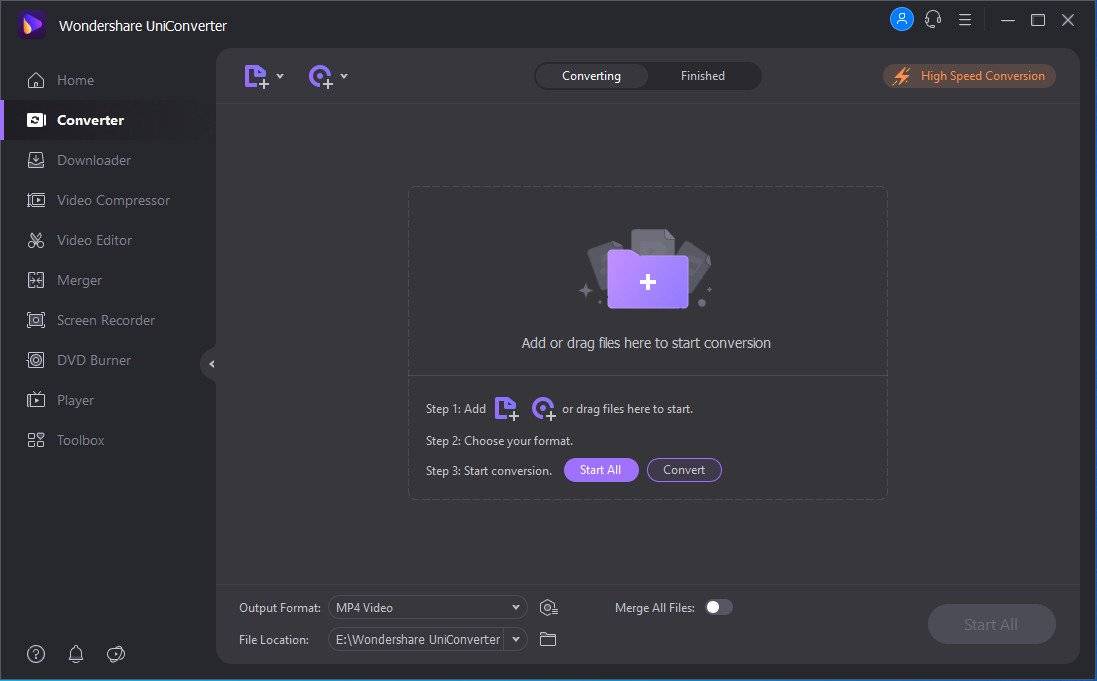
Task: Click the headset support icon
Action: tap(933, 19)
